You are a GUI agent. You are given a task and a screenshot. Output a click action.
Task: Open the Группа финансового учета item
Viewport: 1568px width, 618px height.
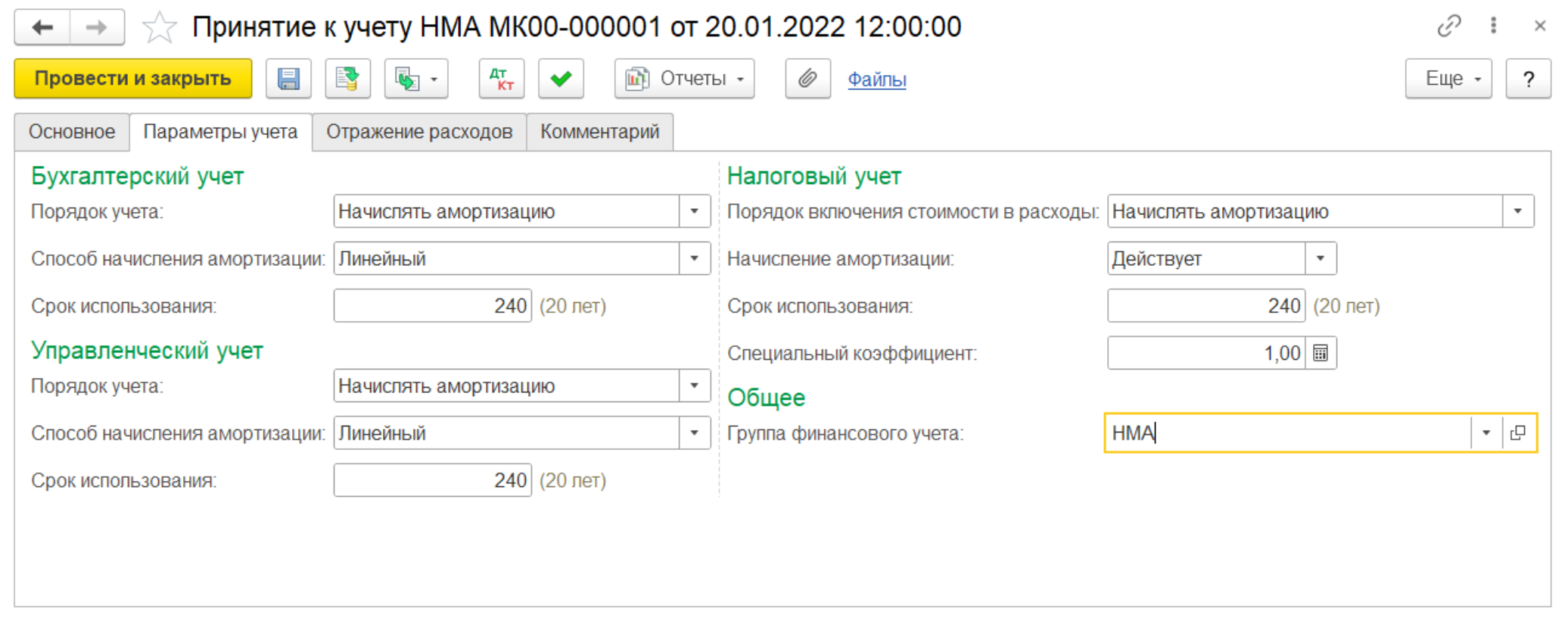[1518, 433]
